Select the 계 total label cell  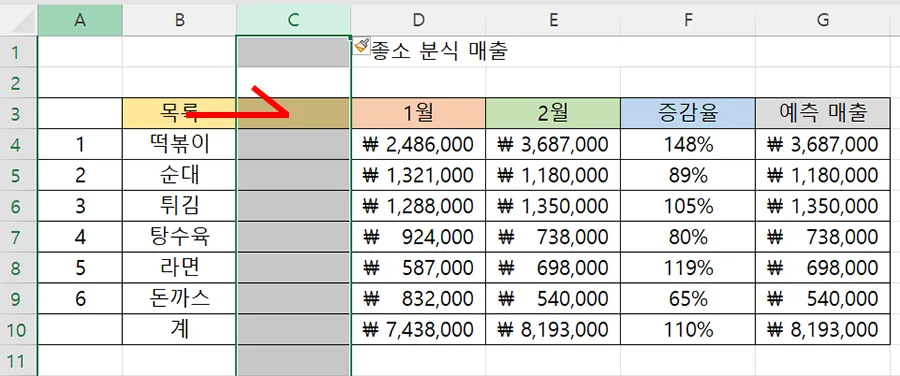[x=180, y=330]
